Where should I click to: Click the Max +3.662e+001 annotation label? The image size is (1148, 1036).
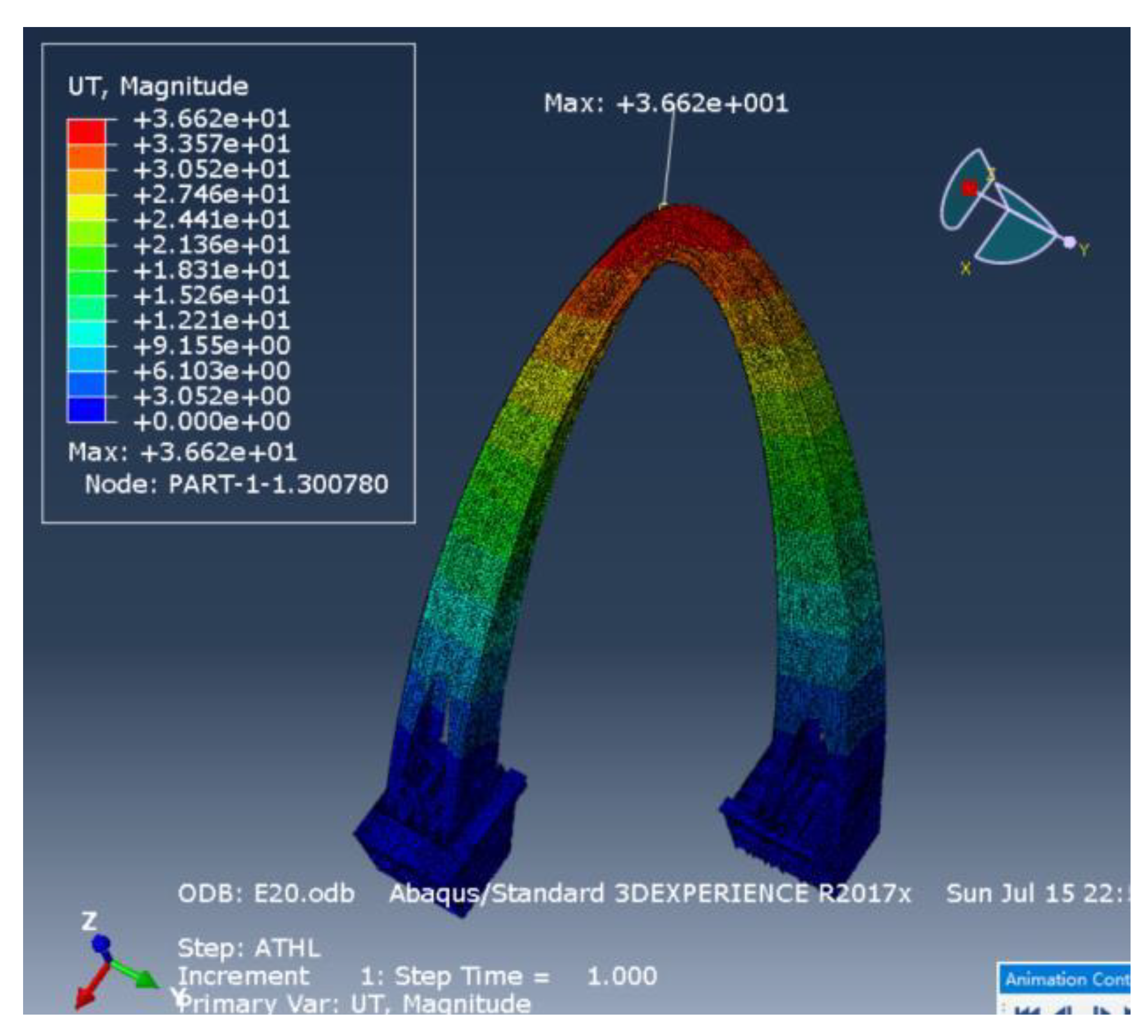point(665,104)
